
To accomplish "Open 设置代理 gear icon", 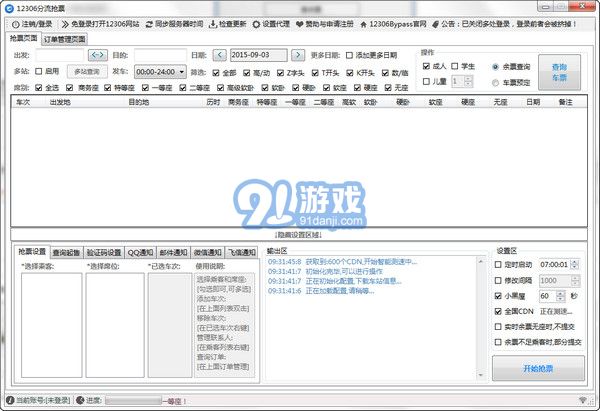I will click(256, 24).
